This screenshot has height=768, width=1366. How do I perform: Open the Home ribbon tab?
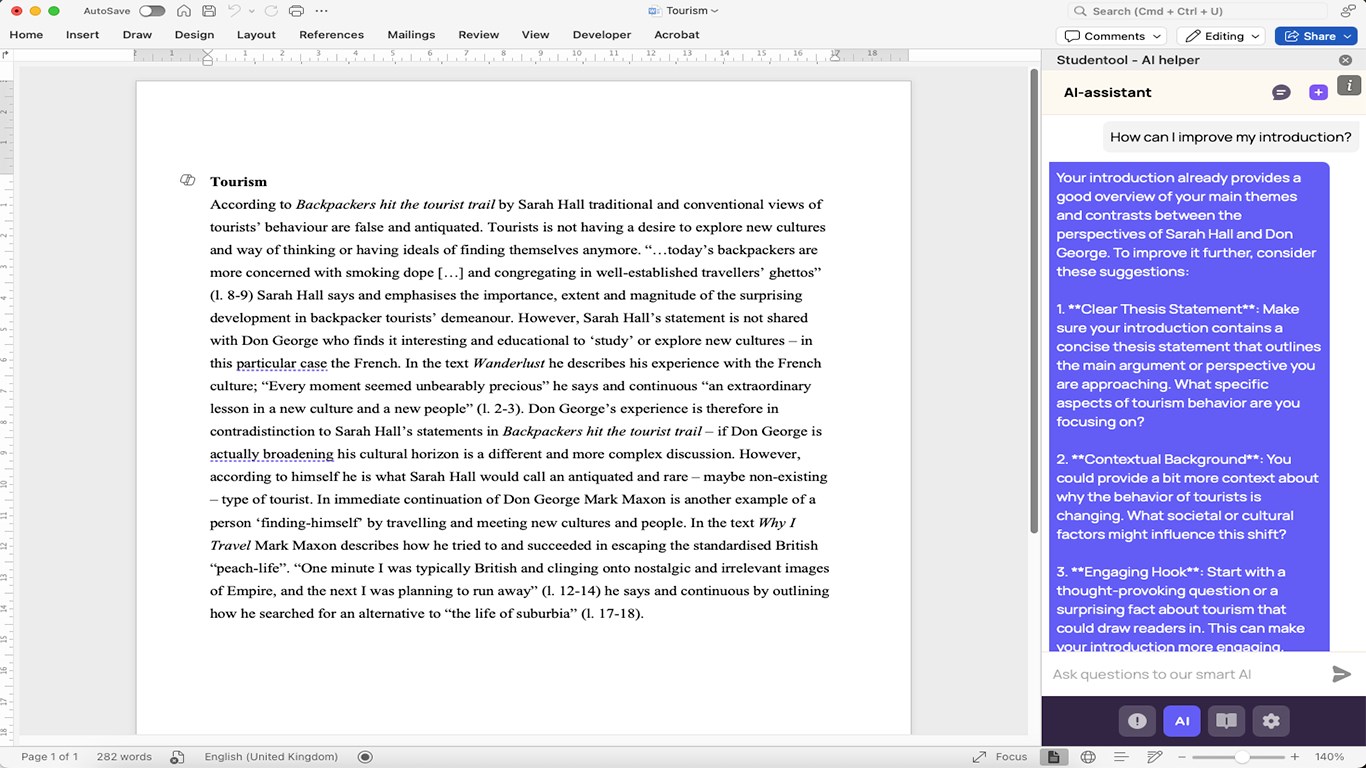(26, 35)
